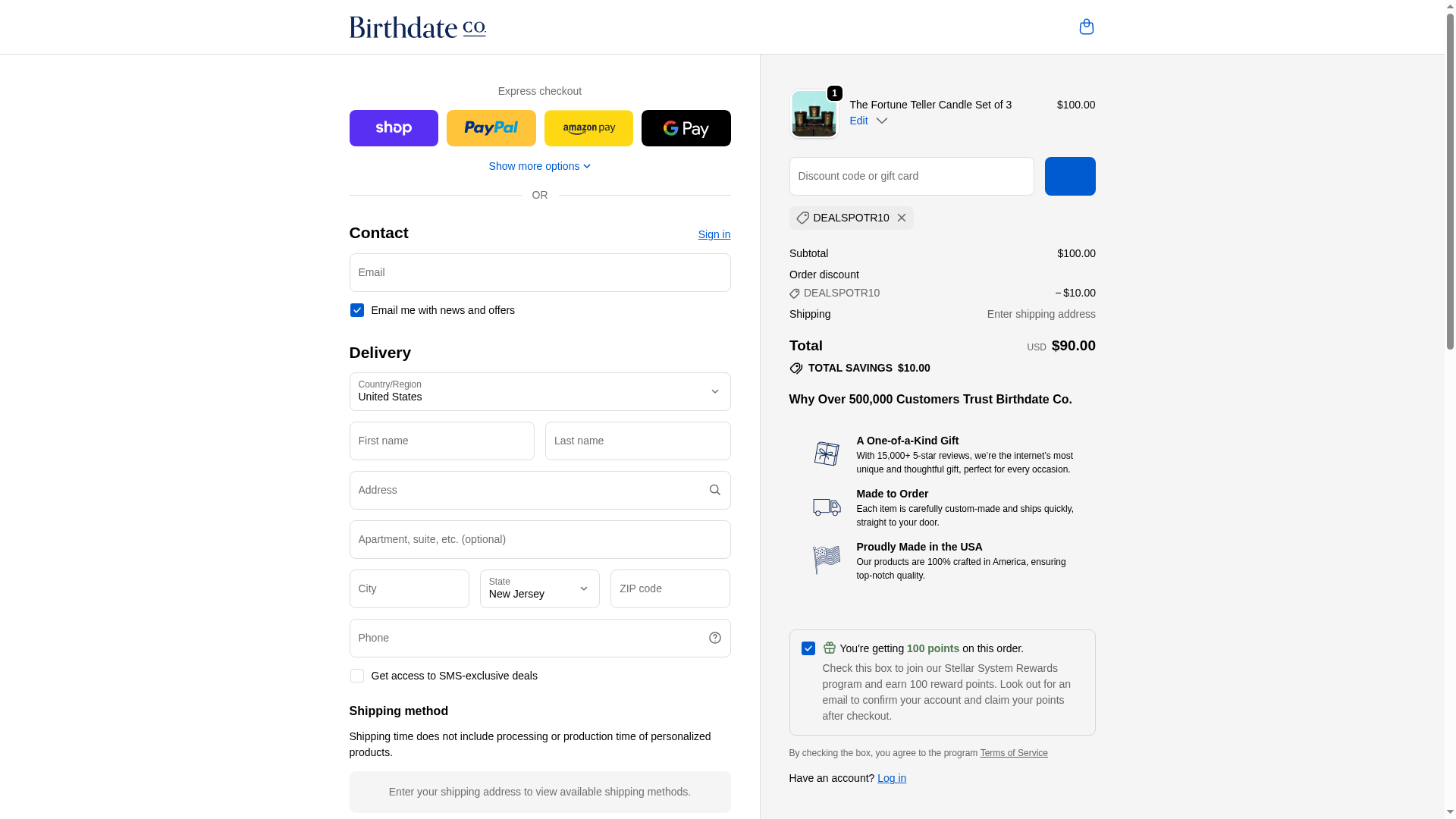Pay using Google Pay button
The height and width of the screenshot is (819, 1456).
click(x=686, y=128)
